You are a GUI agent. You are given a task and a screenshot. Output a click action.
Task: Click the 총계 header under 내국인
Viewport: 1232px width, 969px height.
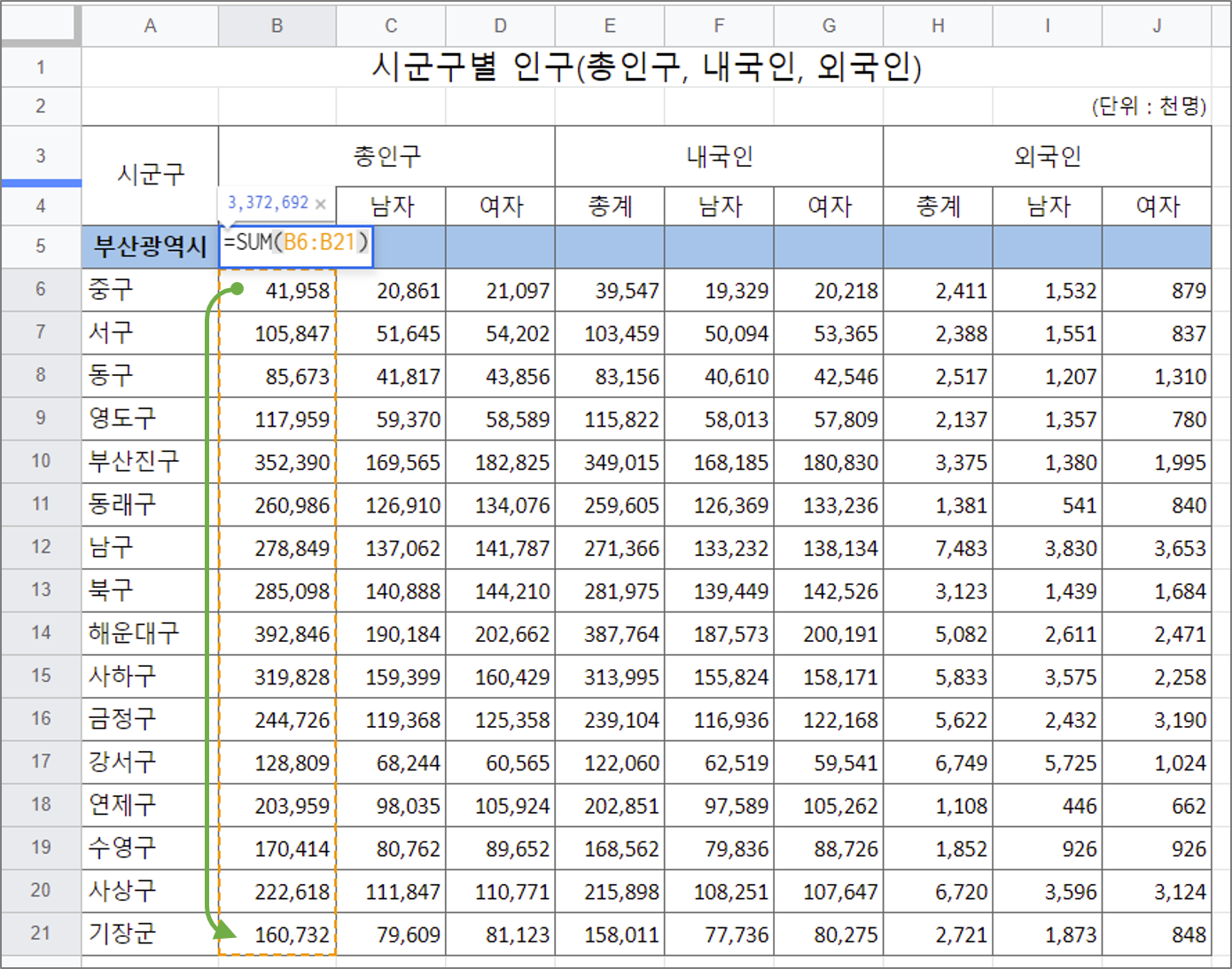point(610,206)
